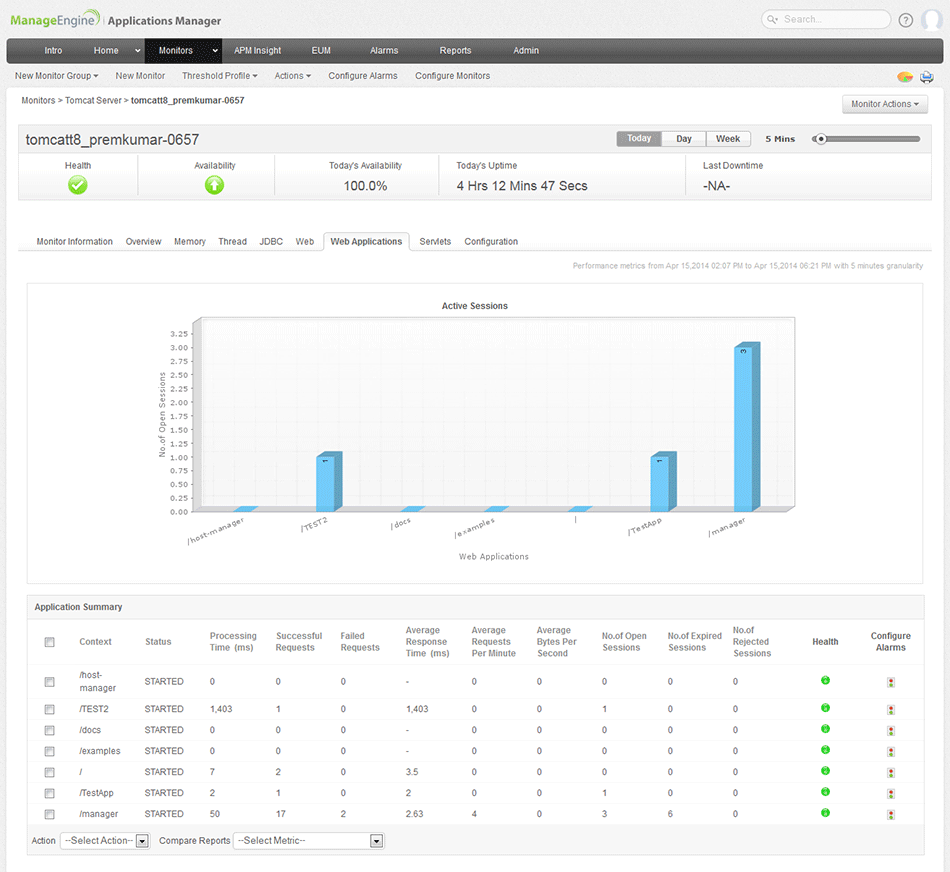Click the search magnifier icon

[772, 19]
